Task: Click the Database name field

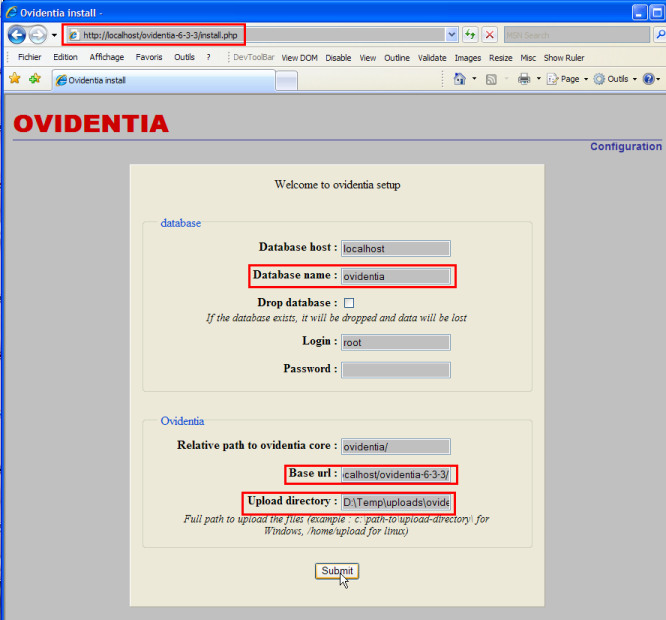Action: (395, 276)
